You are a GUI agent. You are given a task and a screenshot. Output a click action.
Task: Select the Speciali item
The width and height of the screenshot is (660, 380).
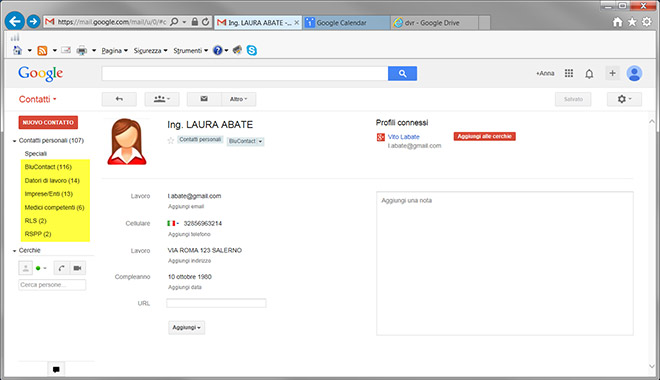[x=35, y=154]
